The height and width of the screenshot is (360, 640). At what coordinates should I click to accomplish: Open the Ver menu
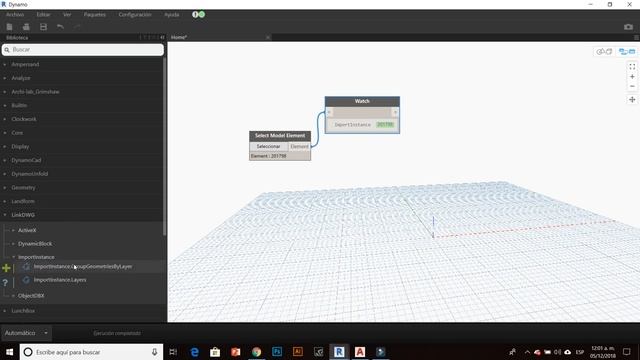(x=67, y=14)
